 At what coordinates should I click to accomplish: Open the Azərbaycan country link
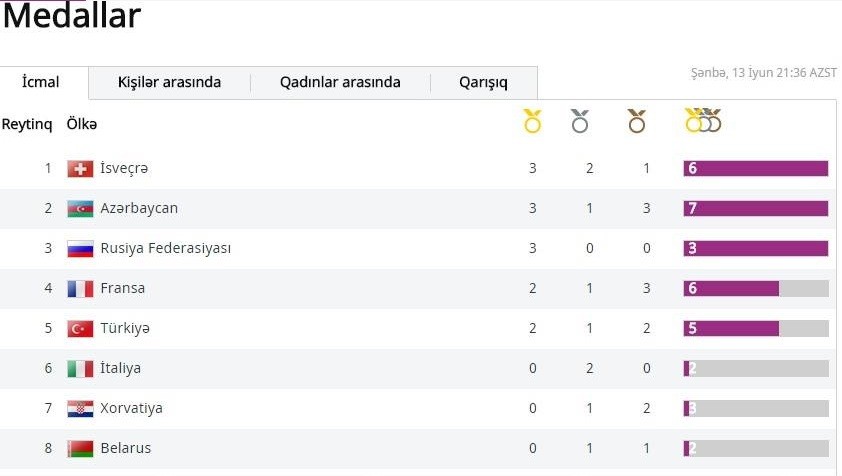click(x=139, y=208)
